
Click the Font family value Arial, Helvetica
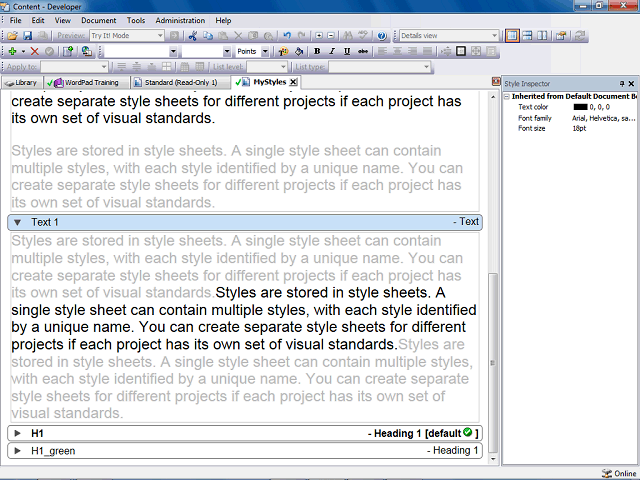[603, 118]
